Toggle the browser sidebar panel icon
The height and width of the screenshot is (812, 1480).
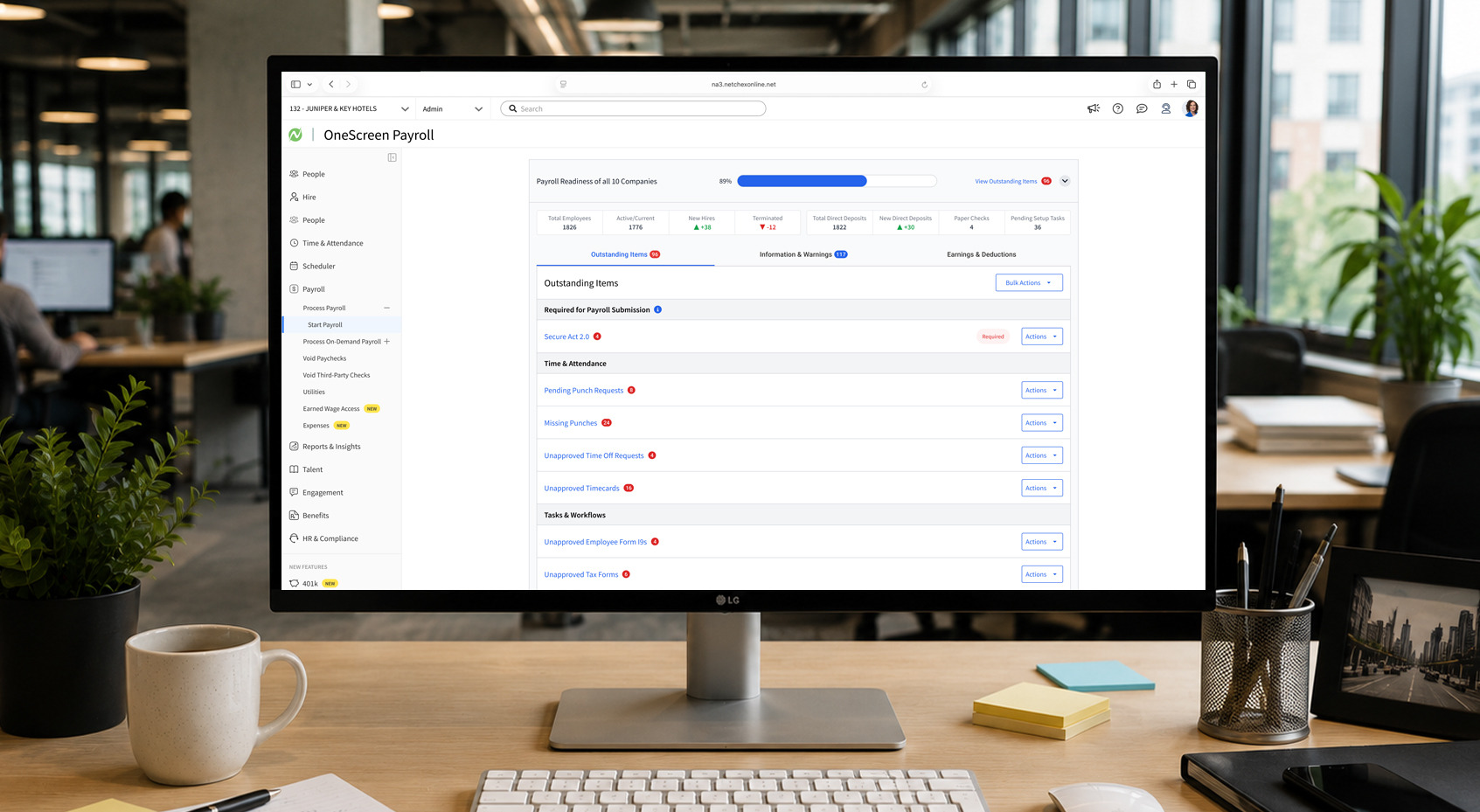(295, 85)
